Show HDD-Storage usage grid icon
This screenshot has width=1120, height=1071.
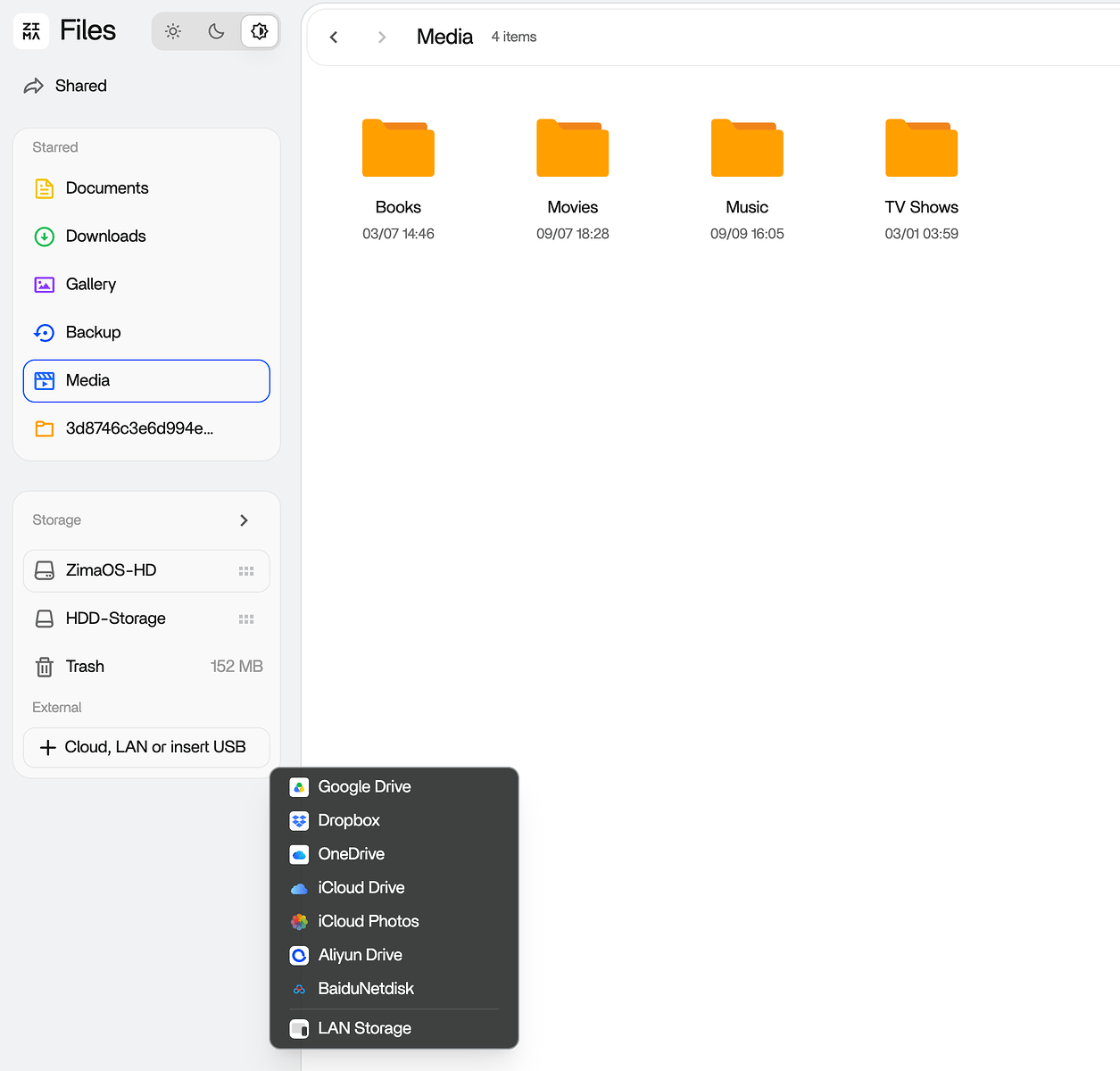[x=246, y=619]
